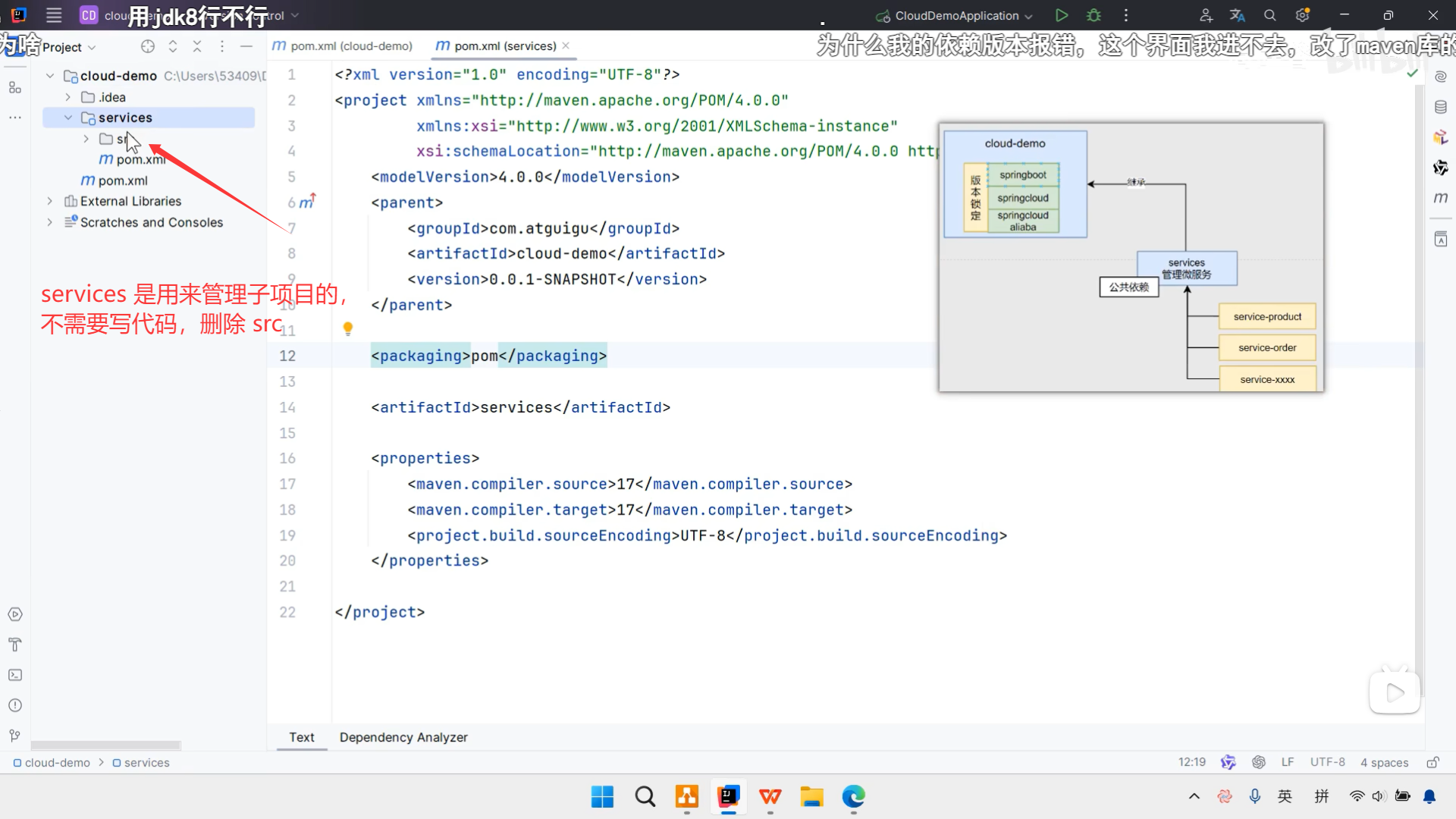Open the Database tool window icon
This screenshot has width=1456, height=819.
click(x=1441, y=107)
